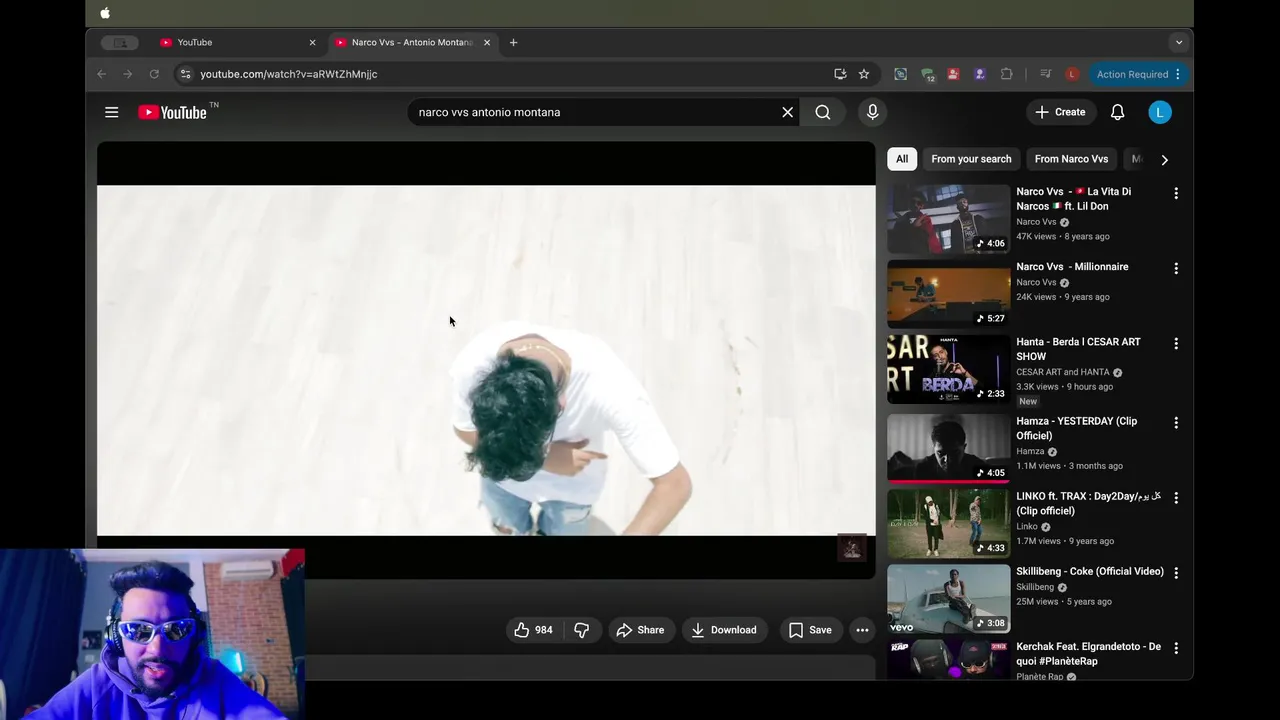1280x720 pixels.
Task: Open options for La Vita Di Narcos video
Action: [1176, 193]
